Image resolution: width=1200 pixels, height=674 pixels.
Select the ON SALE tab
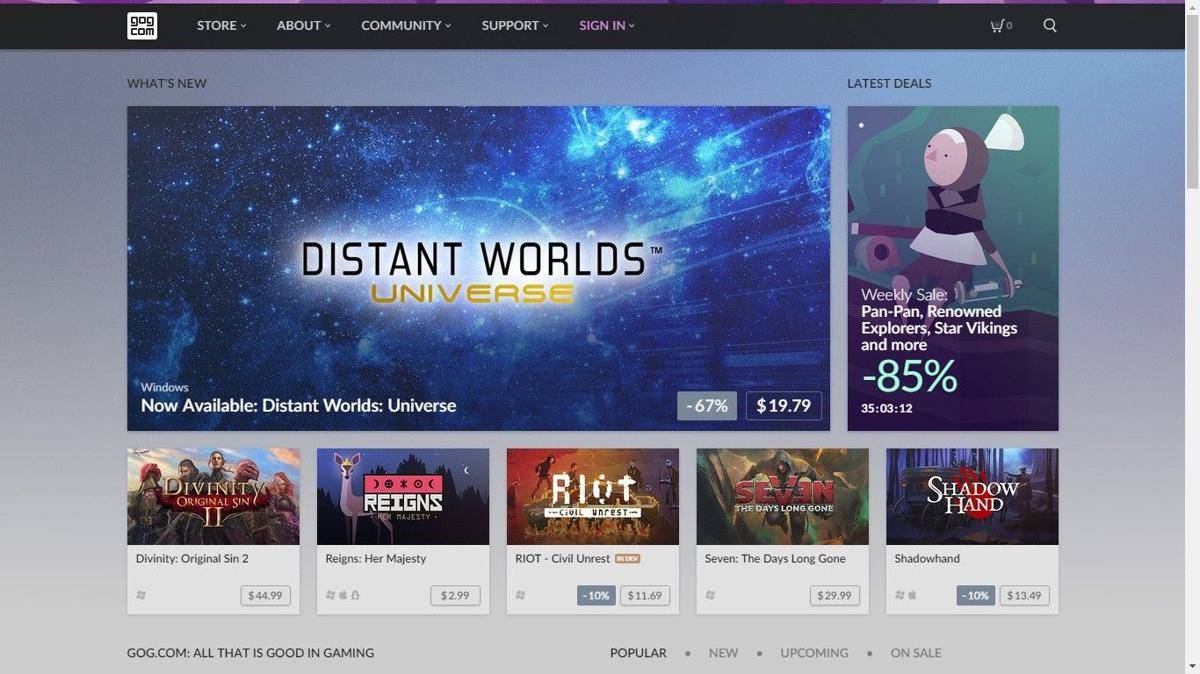[x=916, y=653]
